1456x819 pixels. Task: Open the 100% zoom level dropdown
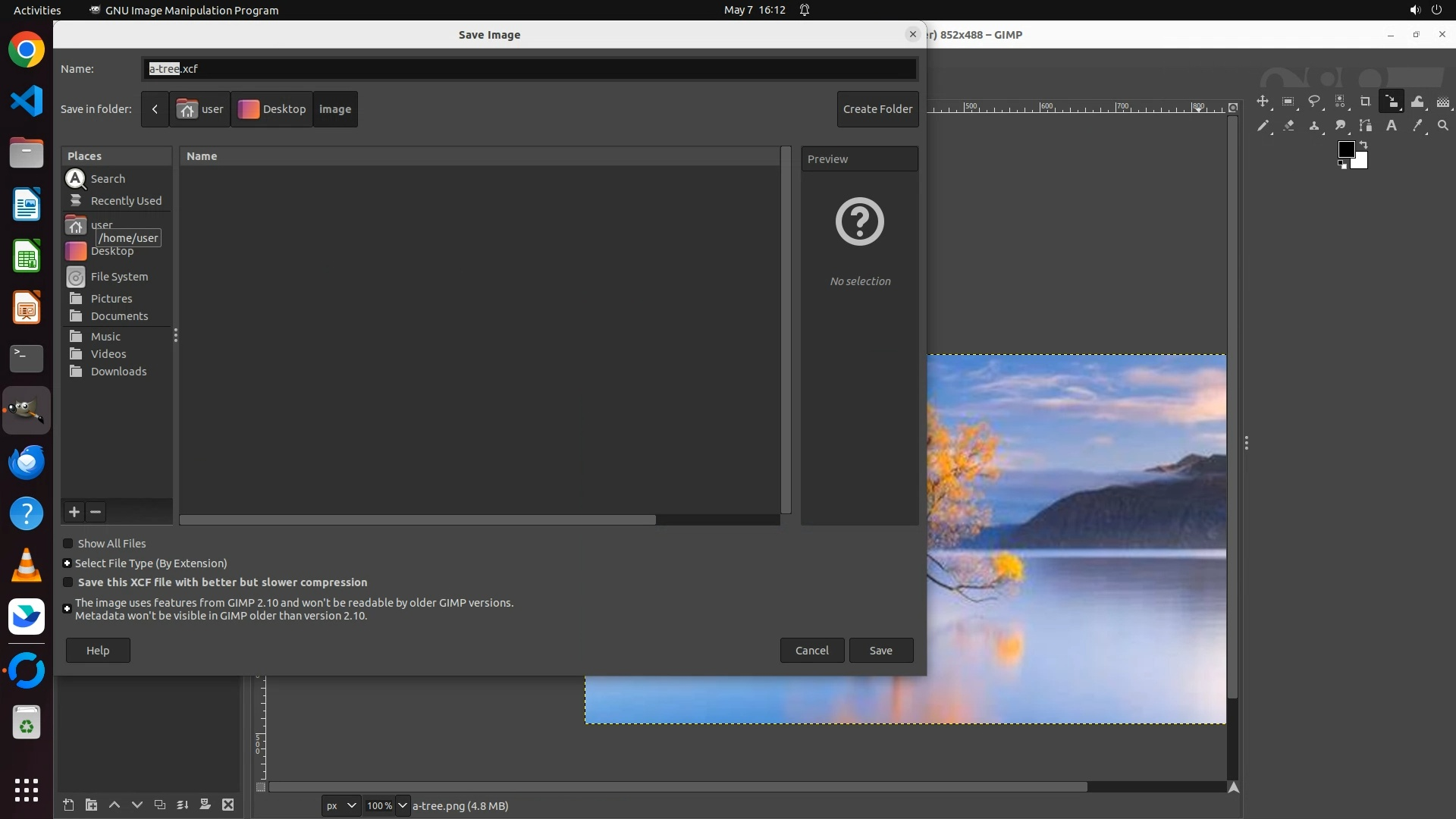coord(403,806)
